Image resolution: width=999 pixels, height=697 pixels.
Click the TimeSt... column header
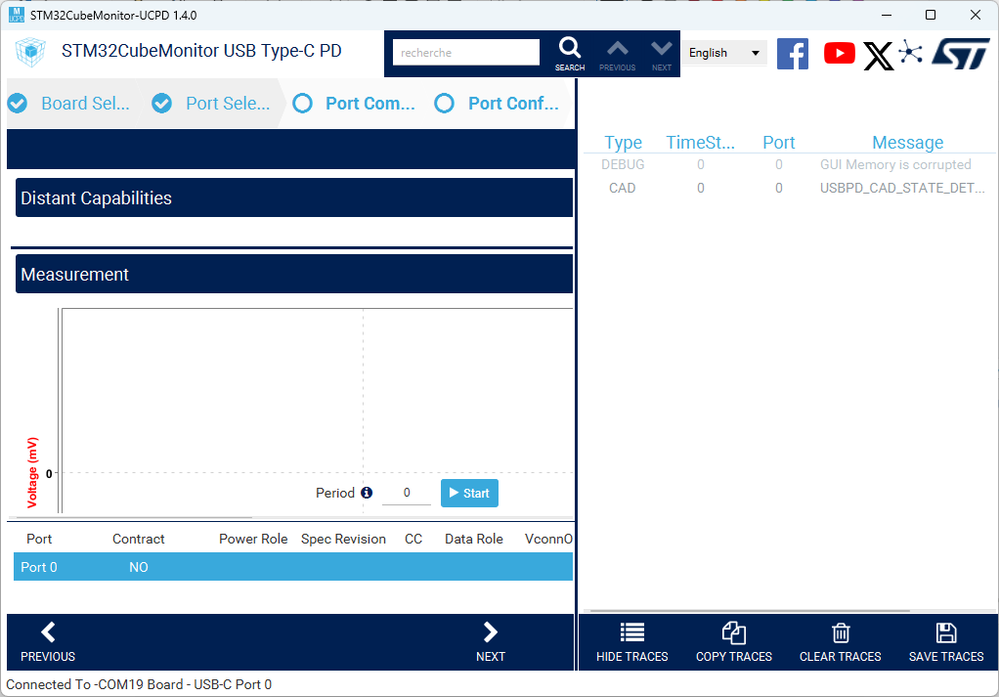(700, 142)
